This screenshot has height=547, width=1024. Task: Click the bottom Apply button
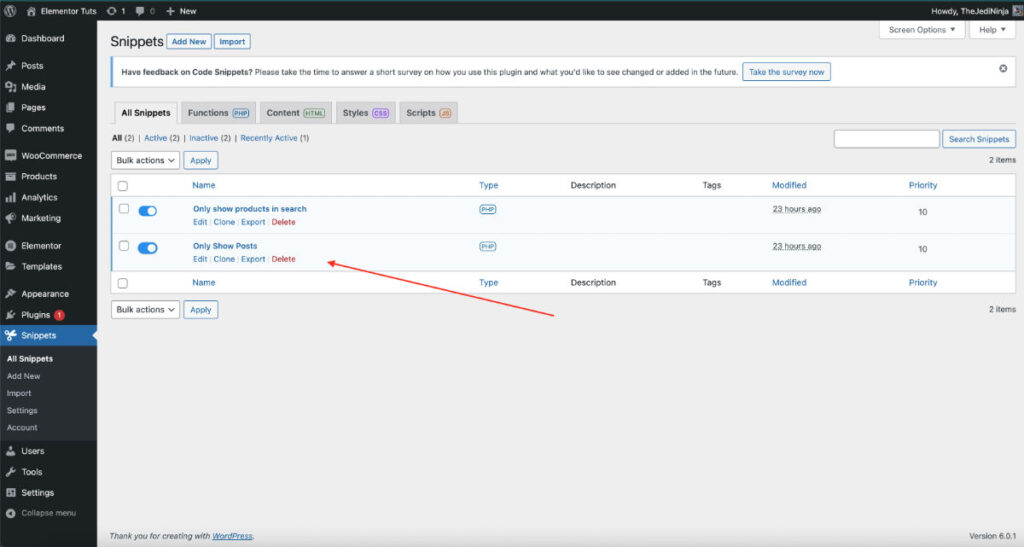click(x=200, y=309)
